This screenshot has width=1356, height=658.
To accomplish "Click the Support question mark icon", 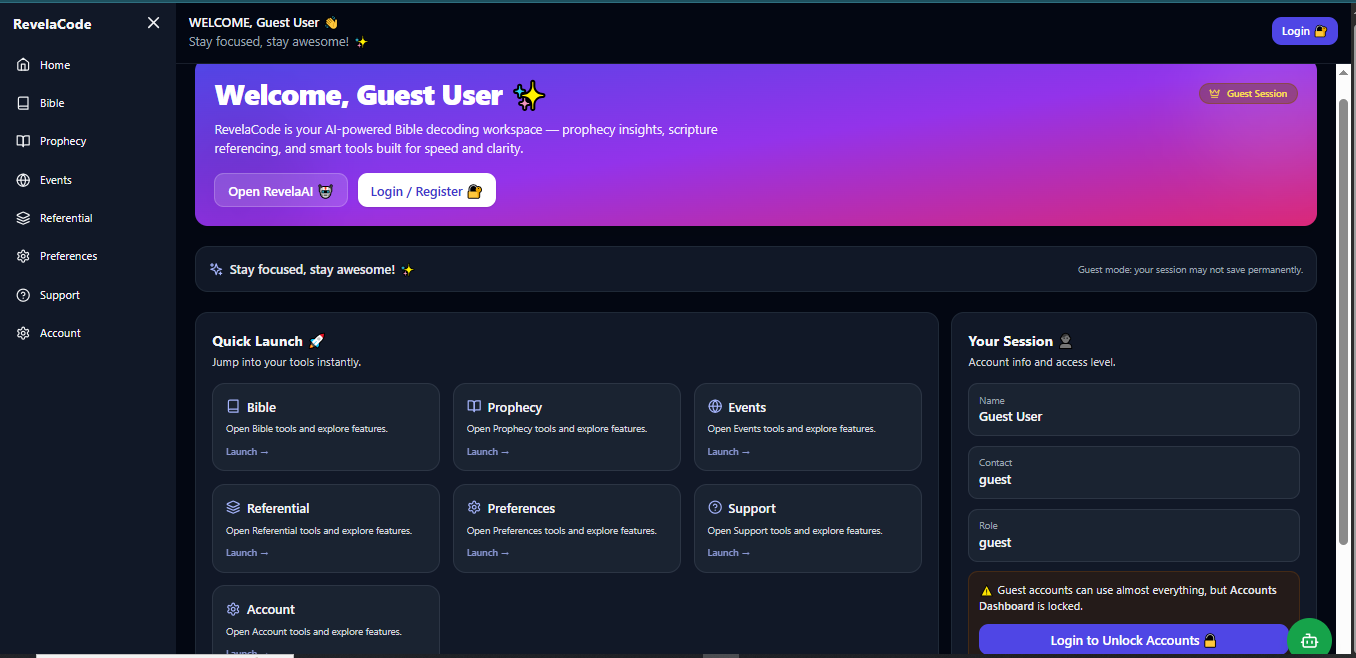I will (x=24, y=294).
